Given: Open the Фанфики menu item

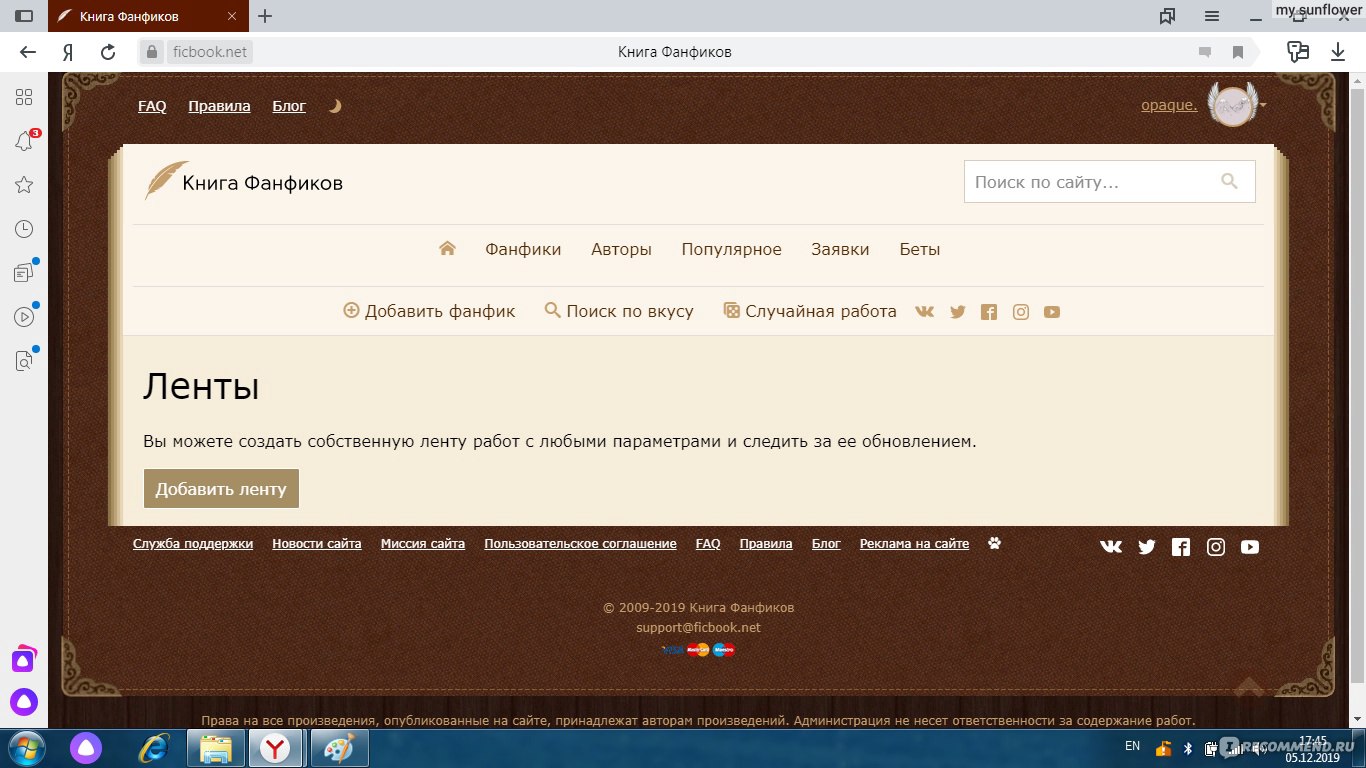Looking at the screenshot, I should pyautogui.click(x=523, y=249).
